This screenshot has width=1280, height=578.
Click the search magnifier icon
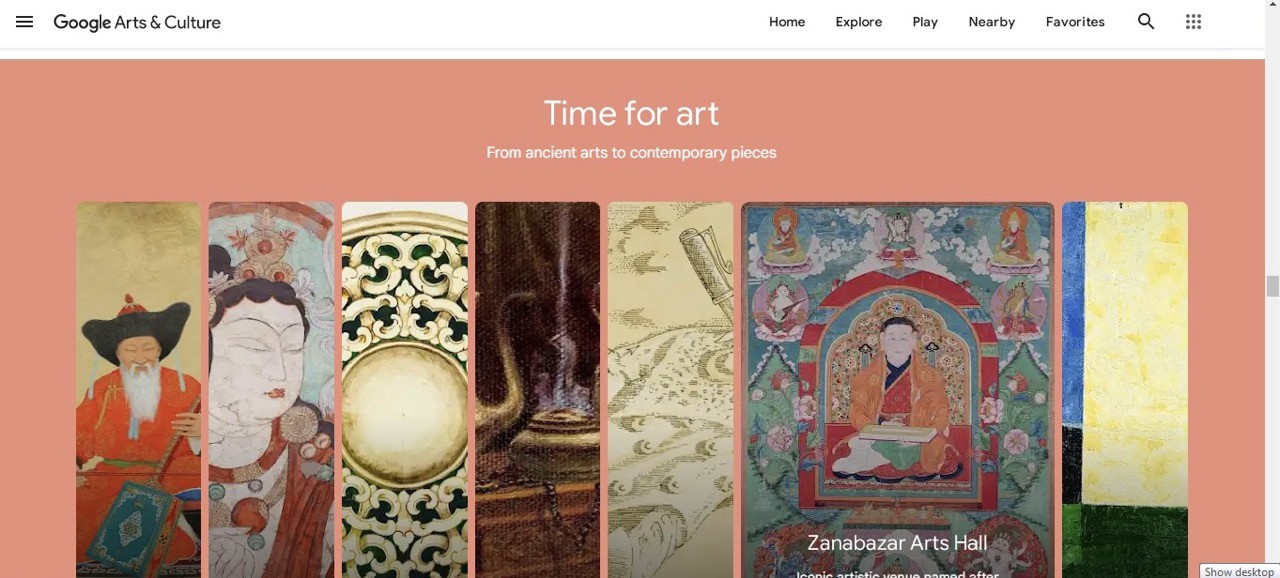click(1146, 22)
